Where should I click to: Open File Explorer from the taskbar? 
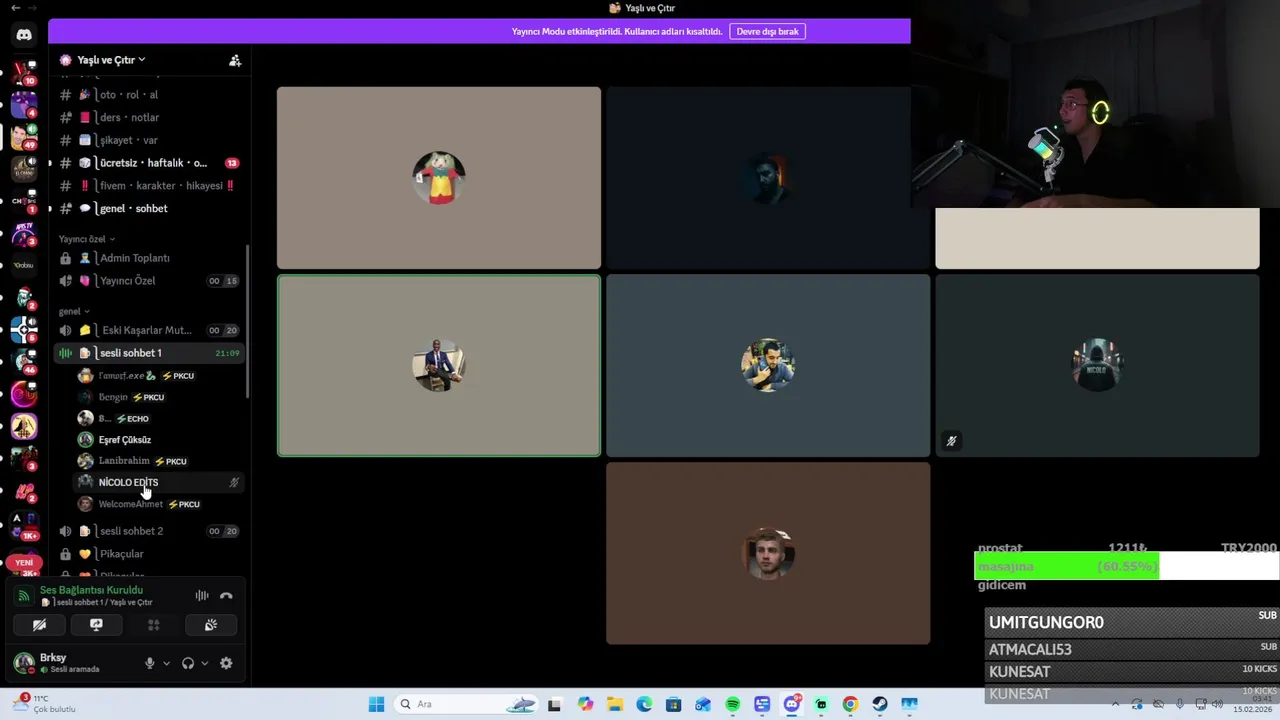(615, 704)
